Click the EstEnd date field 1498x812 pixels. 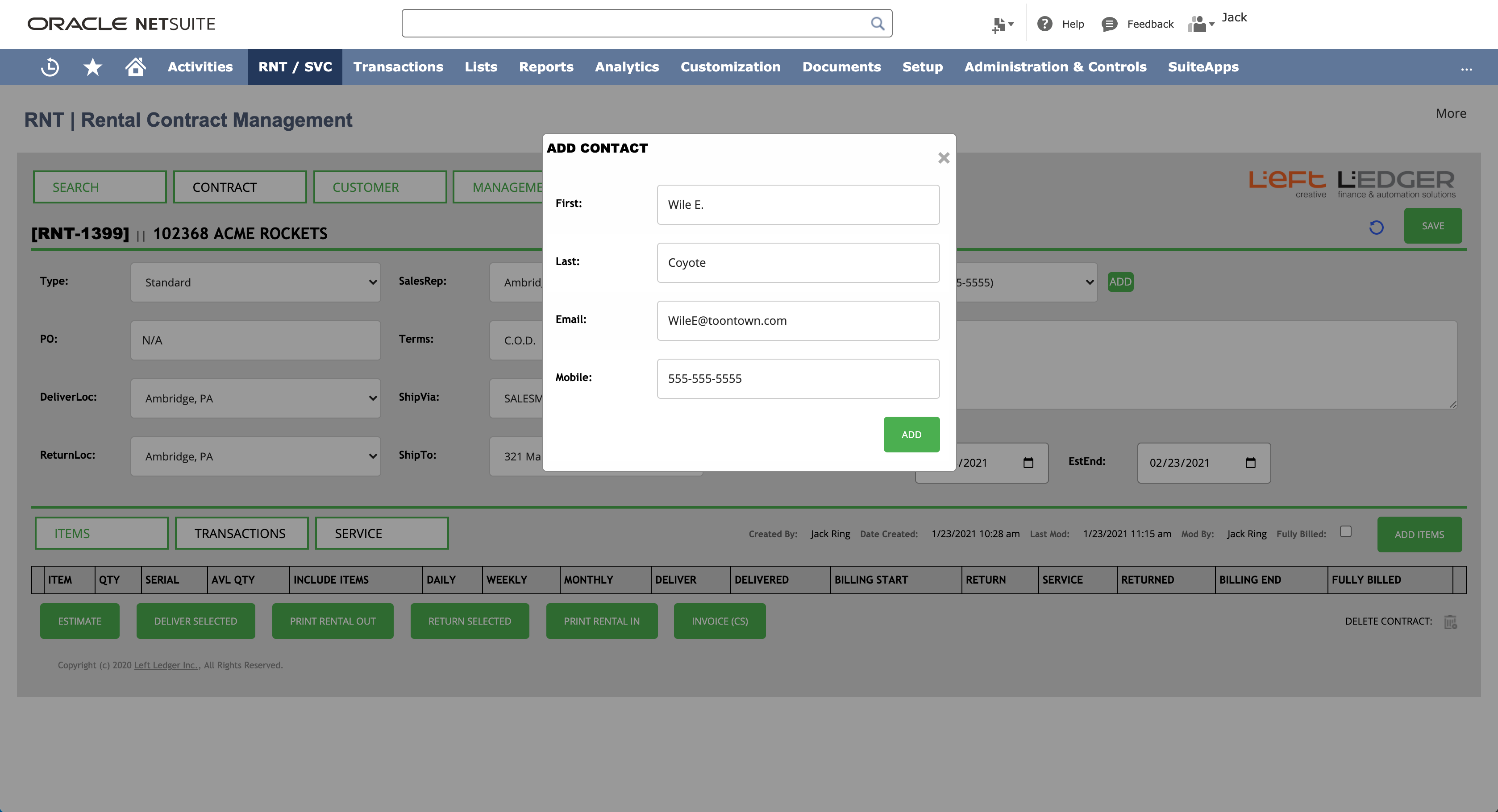point(1204,463)
